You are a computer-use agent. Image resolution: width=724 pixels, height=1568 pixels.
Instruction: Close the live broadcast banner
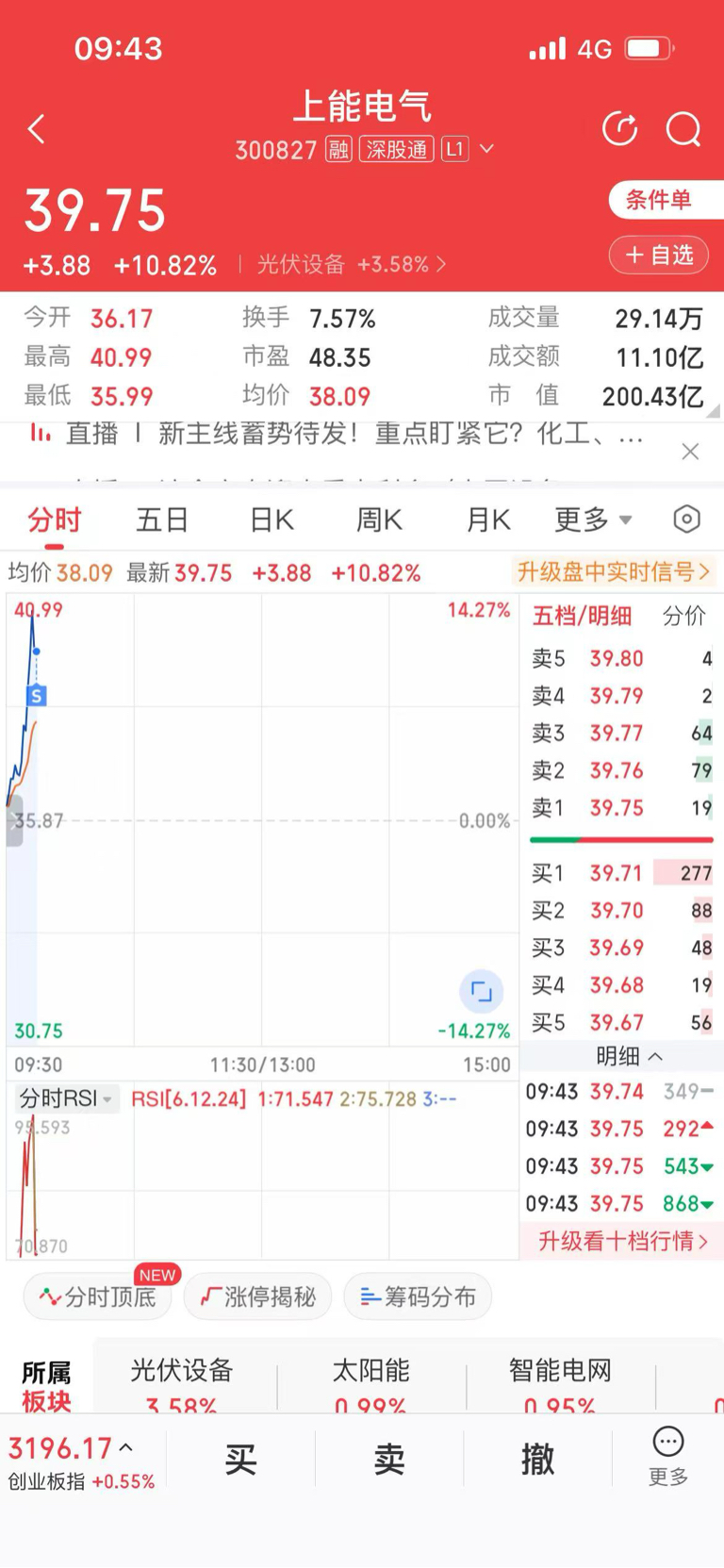(x=690, y=452)
